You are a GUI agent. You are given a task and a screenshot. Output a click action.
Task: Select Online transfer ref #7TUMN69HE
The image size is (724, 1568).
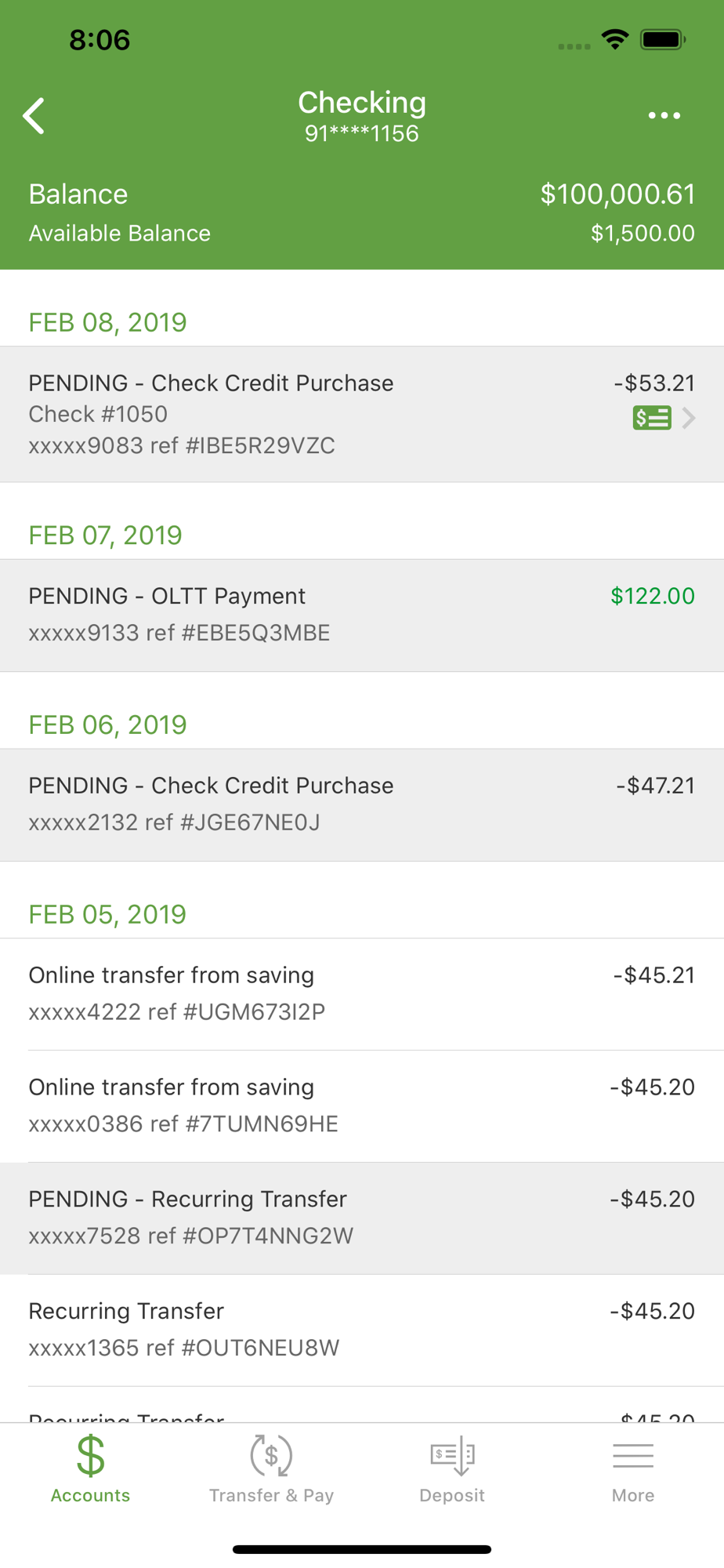(x=362, y=1106)
